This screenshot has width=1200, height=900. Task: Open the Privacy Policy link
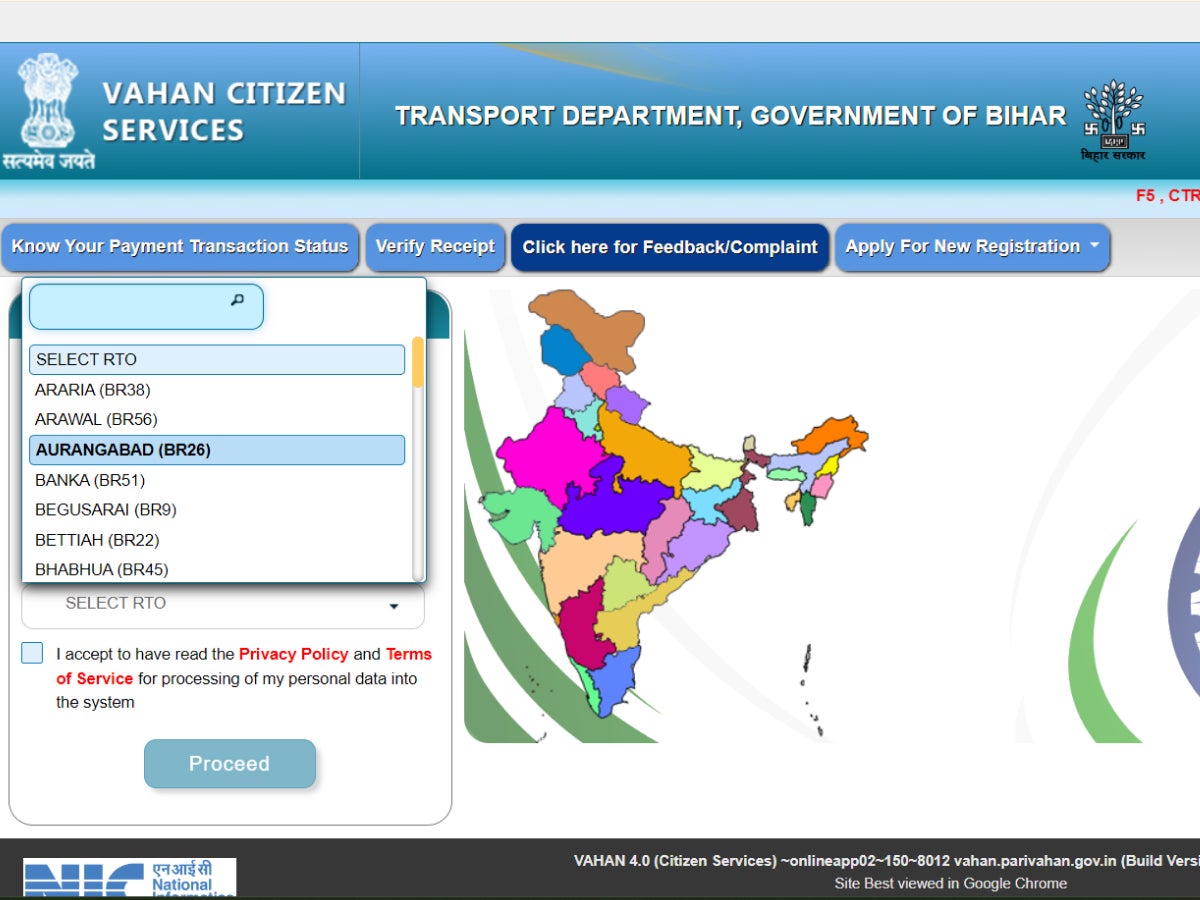(x=293, y=654)
